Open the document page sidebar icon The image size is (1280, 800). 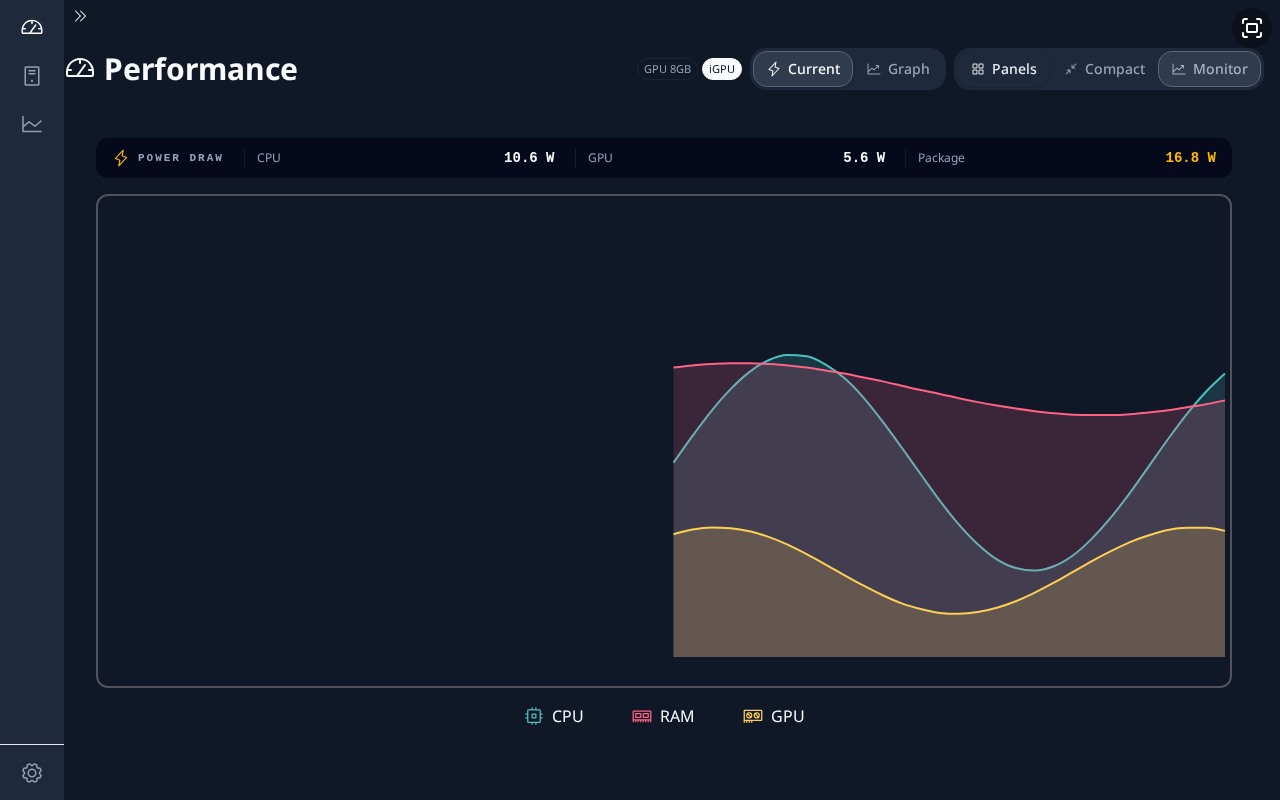[32, 76]
